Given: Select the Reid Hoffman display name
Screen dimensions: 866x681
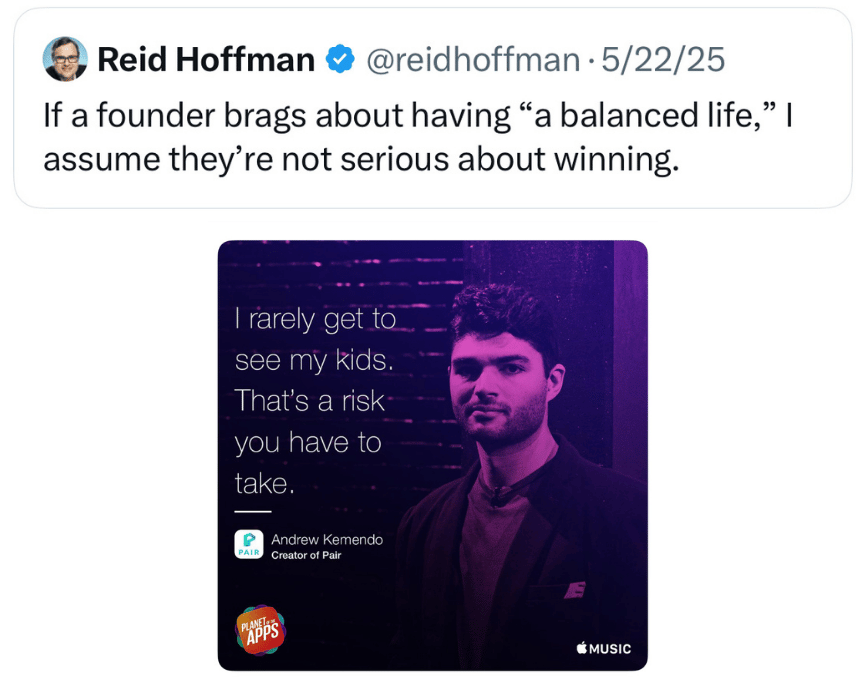Looking at the screenshot, I should [206, 59].
